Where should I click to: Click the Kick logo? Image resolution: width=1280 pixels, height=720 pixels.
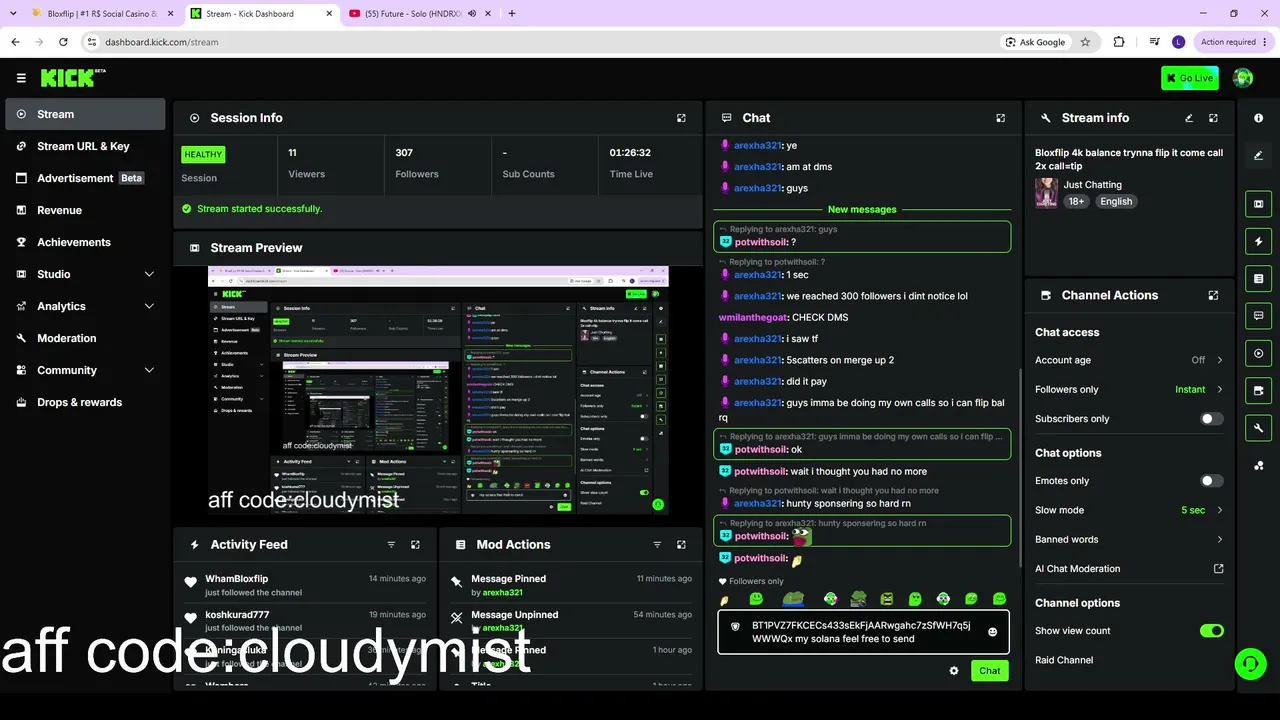click(73, 78)
